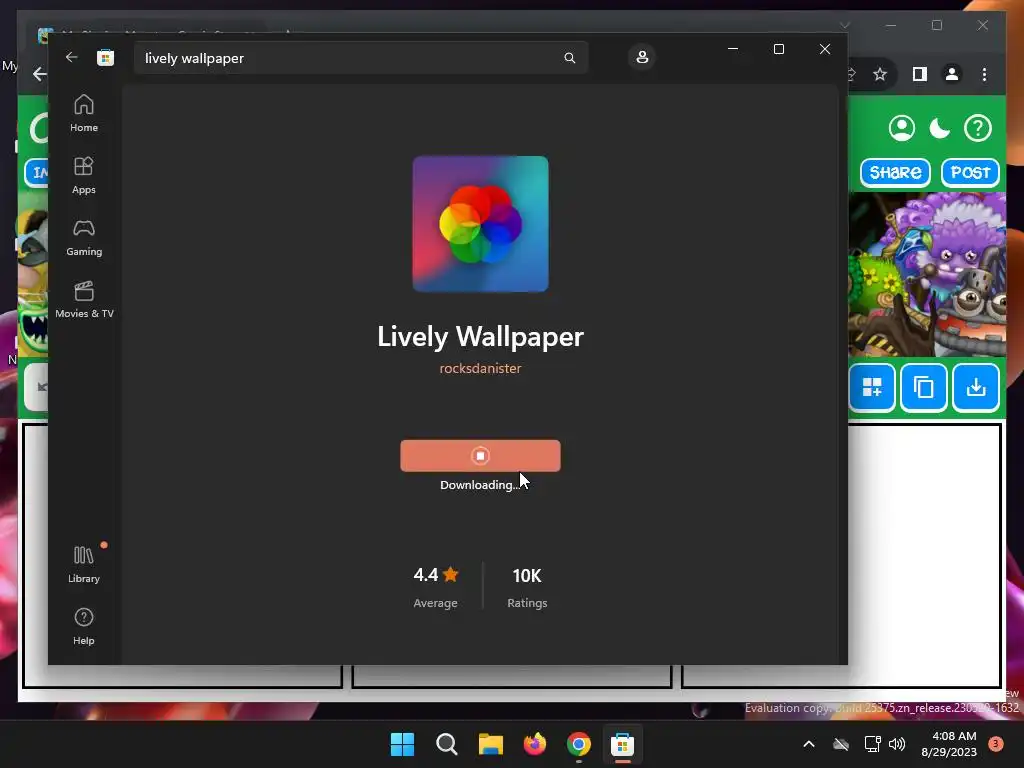Minimize the Microsoft Store window
The image size is (1024, 768).
[x=733, y=49]
